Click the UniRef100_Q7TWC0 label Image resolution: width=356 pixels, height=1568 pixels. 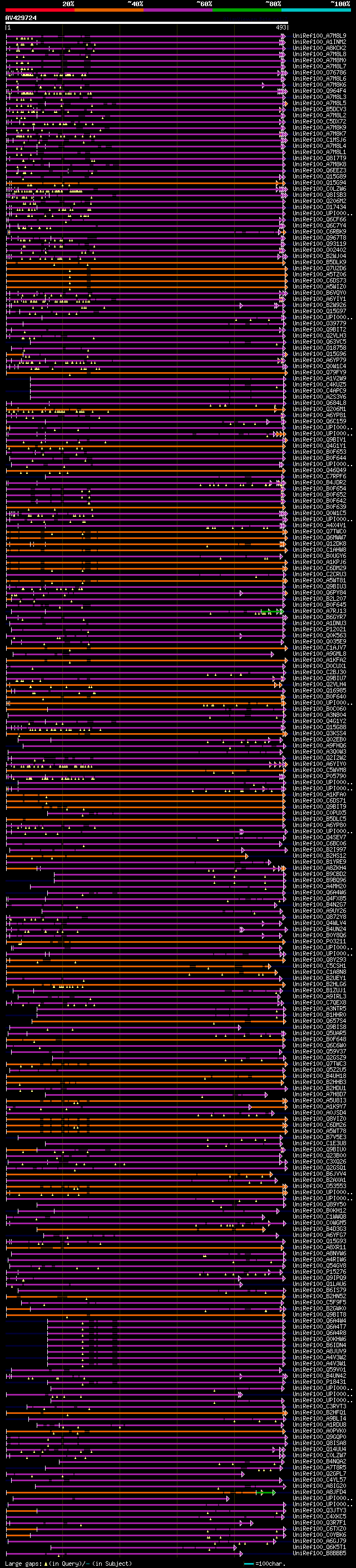pyautogui.click(x=319, y=531)
